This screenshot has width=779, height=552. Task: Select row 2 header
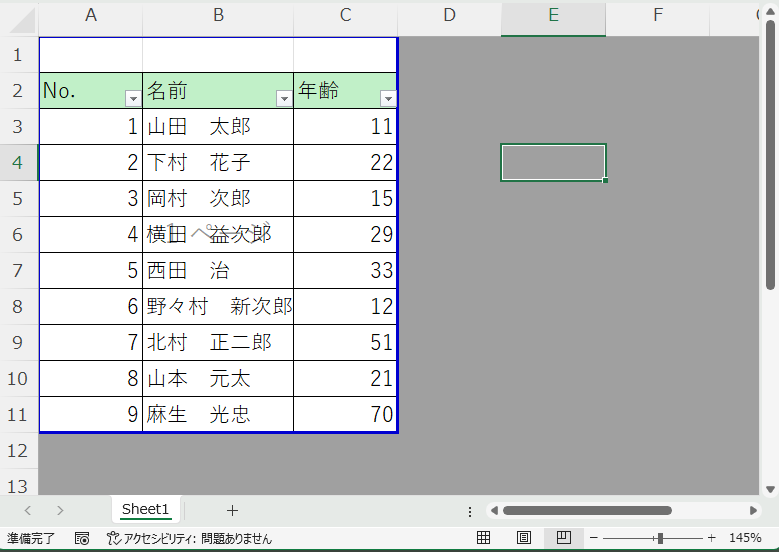click(18, 90)
